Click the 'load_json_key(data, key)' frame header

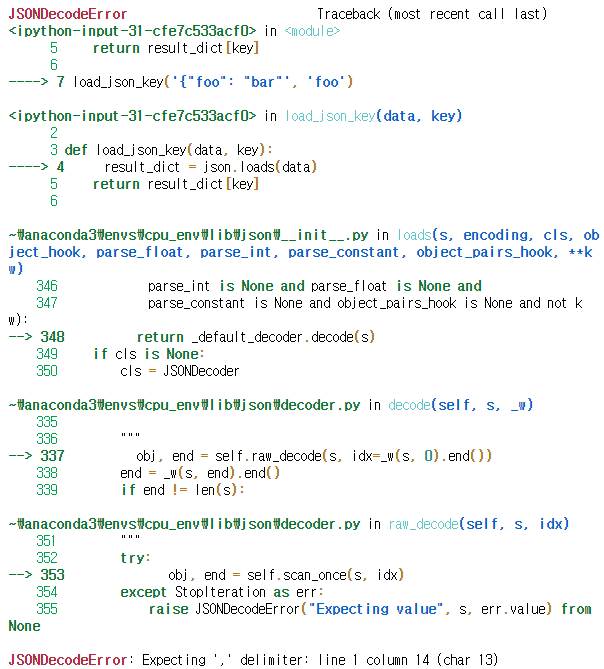(x=373, y=116)
